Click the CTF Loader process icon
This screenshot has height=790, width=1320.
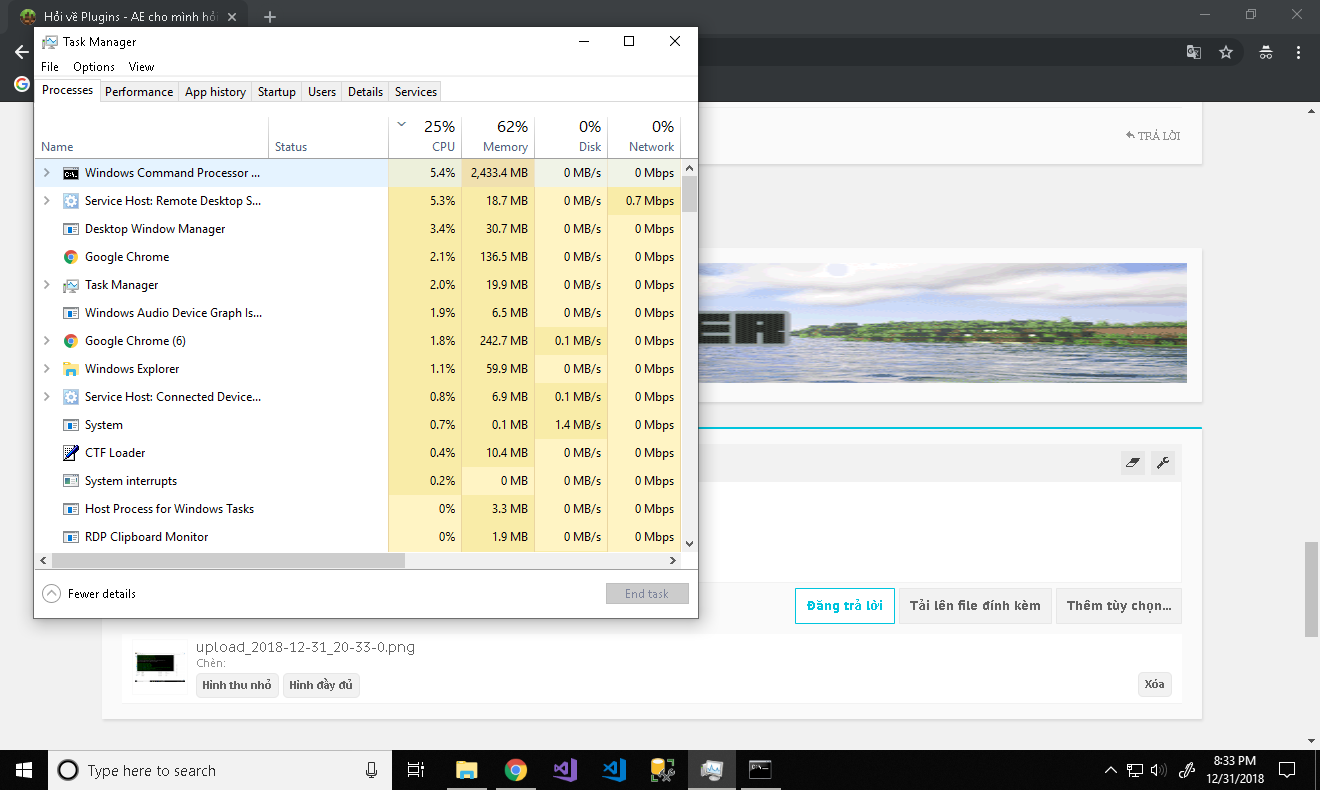click(x=71, y=453)
